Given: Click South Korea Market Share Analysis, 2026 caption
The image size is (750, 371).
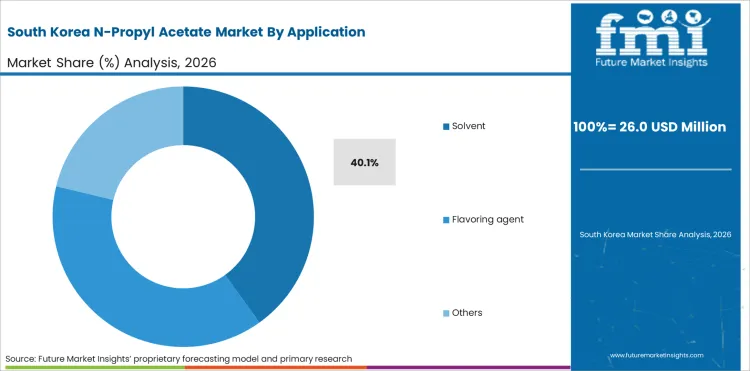Looking at the screenshot, I should 655,235.
